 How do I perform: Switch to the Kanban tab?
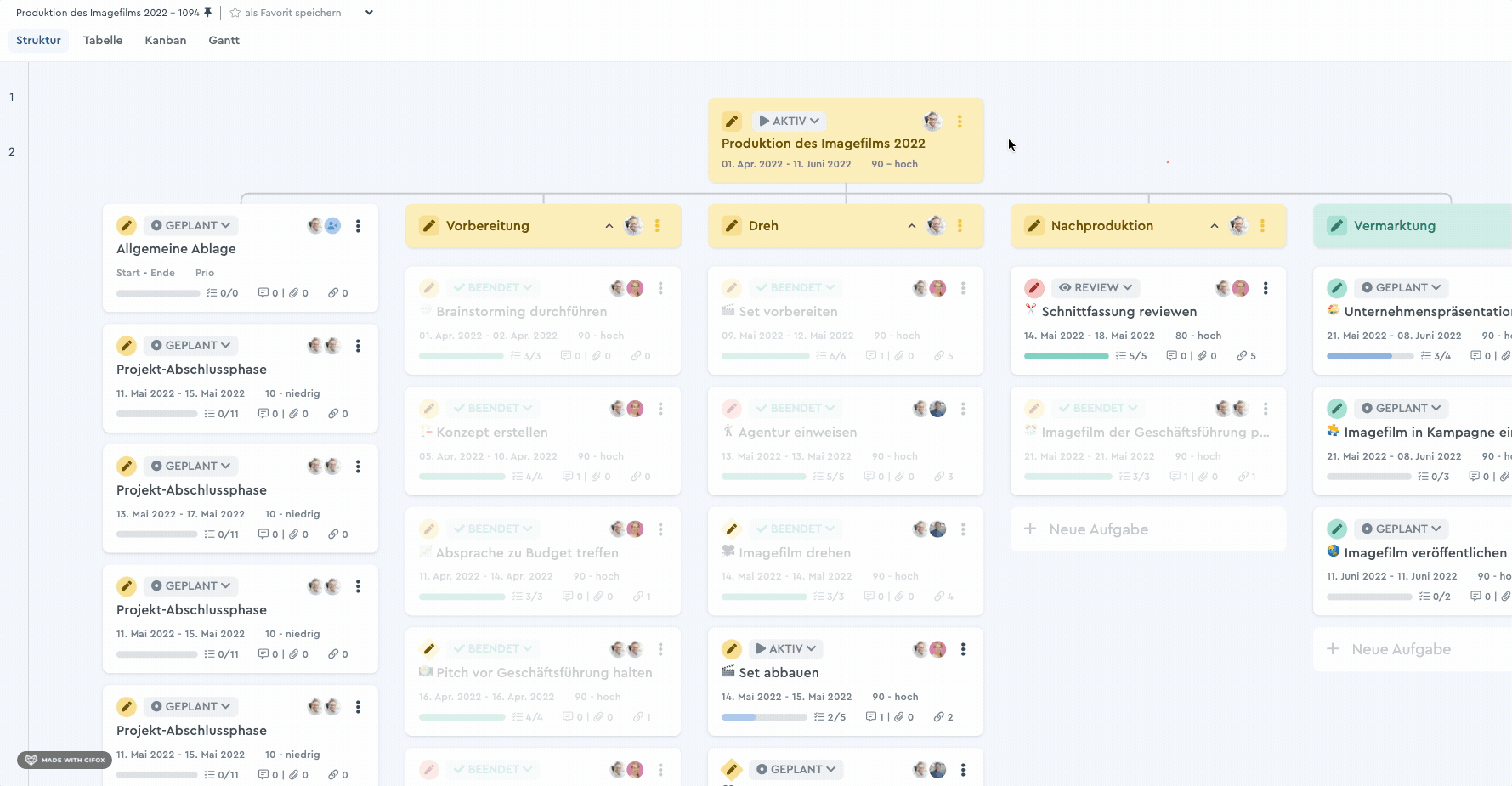pos(165,40)
